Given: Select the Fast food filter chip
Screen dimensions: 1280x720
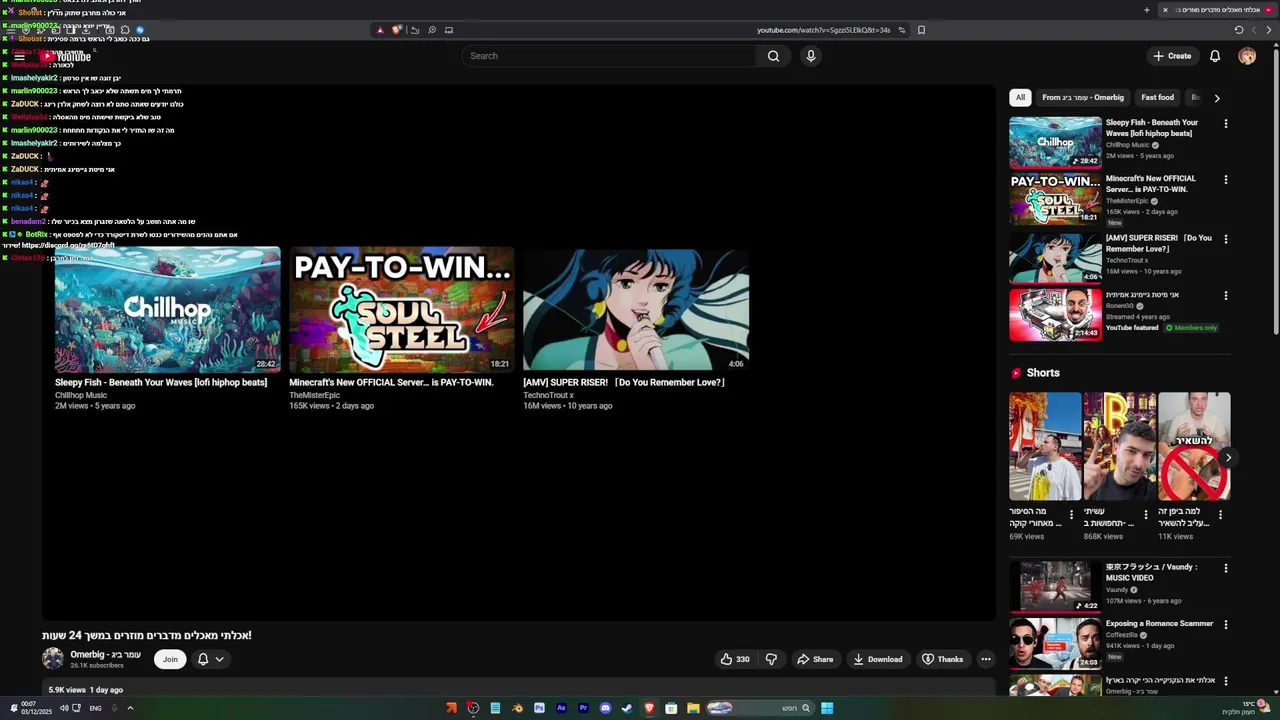Looking at the screenshot, I should coord(1158,98).
